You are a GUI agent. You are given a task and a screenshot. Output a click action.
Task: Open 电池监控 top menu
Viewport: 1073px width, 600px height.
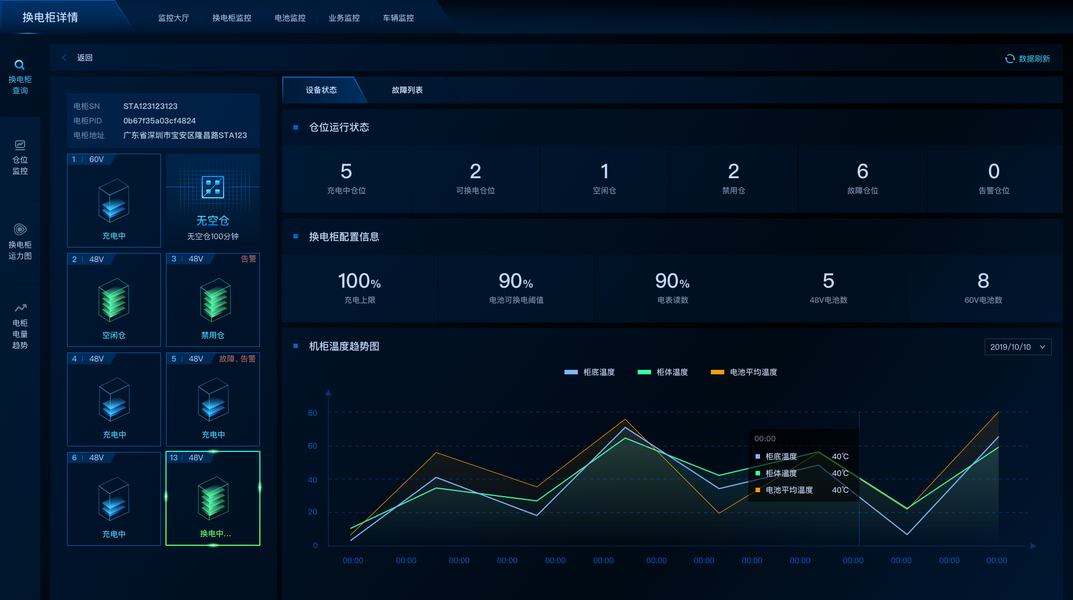pos(289,18)
